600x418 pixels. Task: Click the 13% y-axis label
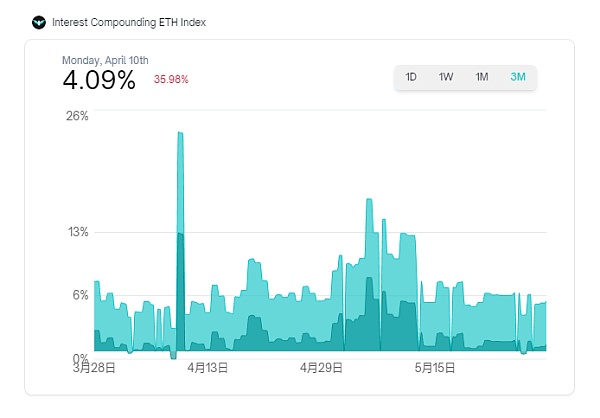[78, 232]
